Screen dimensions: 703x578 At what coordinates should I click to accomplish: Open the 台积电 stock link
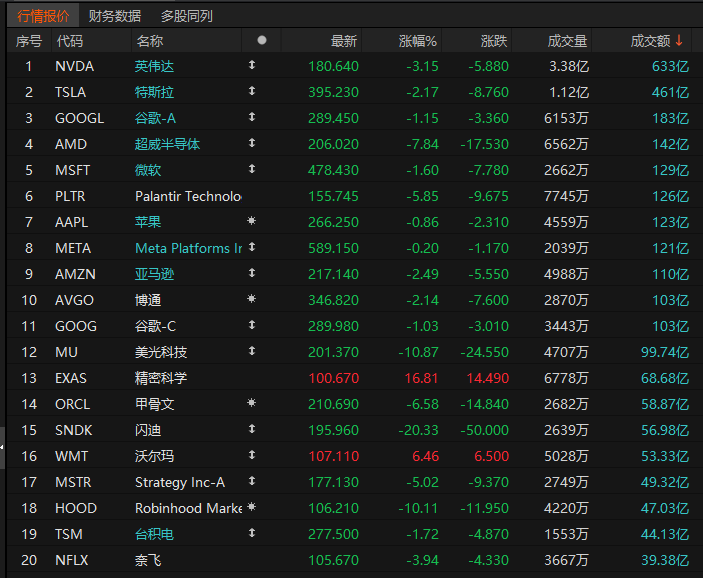154,535
